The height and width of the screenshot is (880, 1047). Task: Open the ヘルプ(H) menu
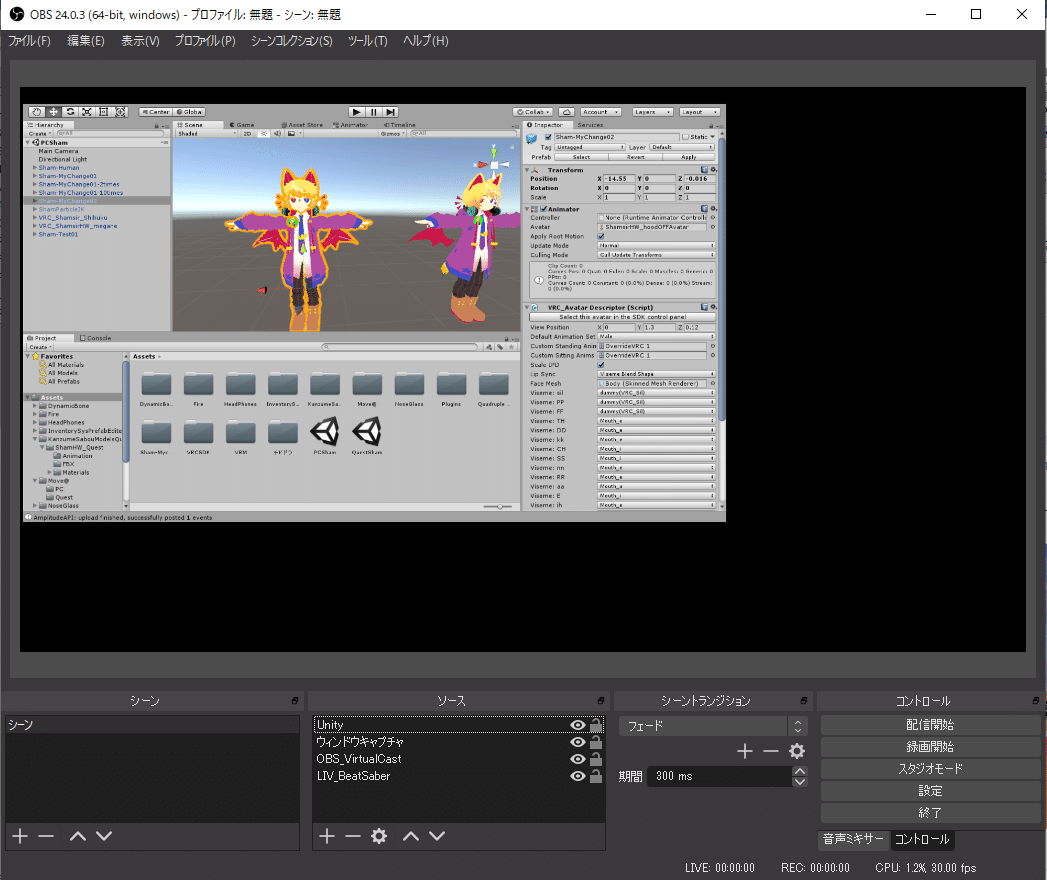coord(425,41)
